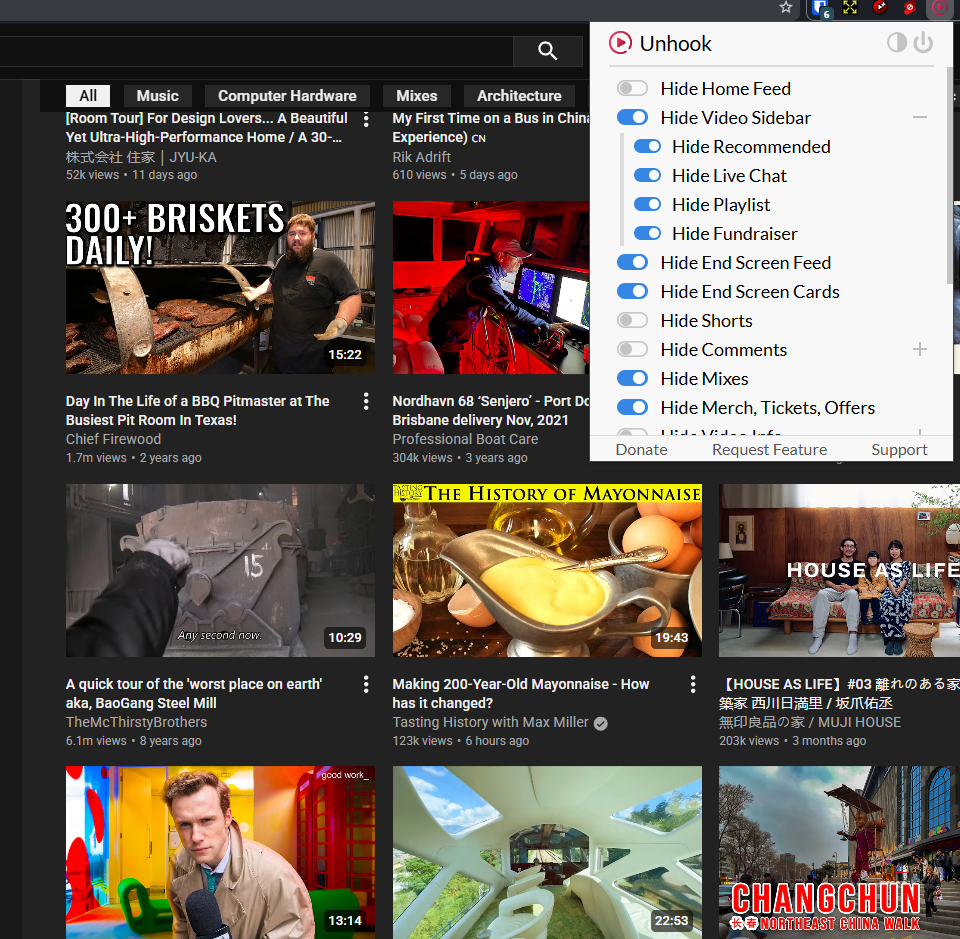960x939 pixels.
Task: Open My First Time on a Bus video
Action: pos(490,127)
